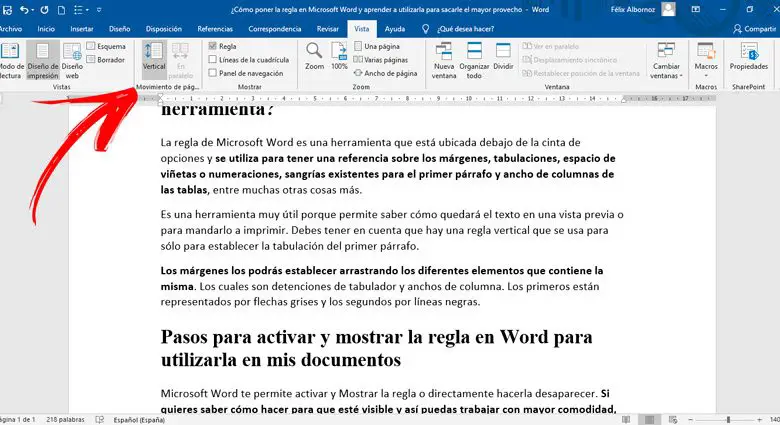The height and width of the screenshot is (425, 780).
Task: Open the Insertar ribbon tab
Action: 83,30
